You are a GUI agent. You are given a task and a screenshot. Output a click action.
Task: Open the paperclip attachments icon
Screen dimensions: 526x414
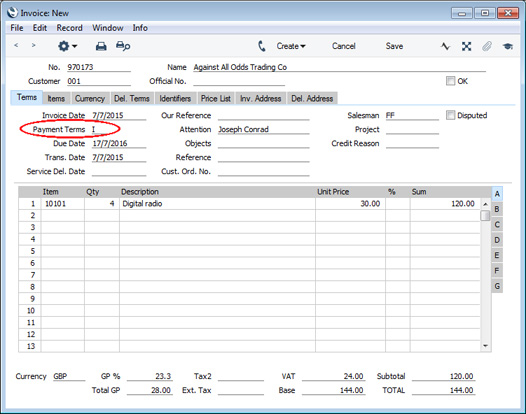487,46
